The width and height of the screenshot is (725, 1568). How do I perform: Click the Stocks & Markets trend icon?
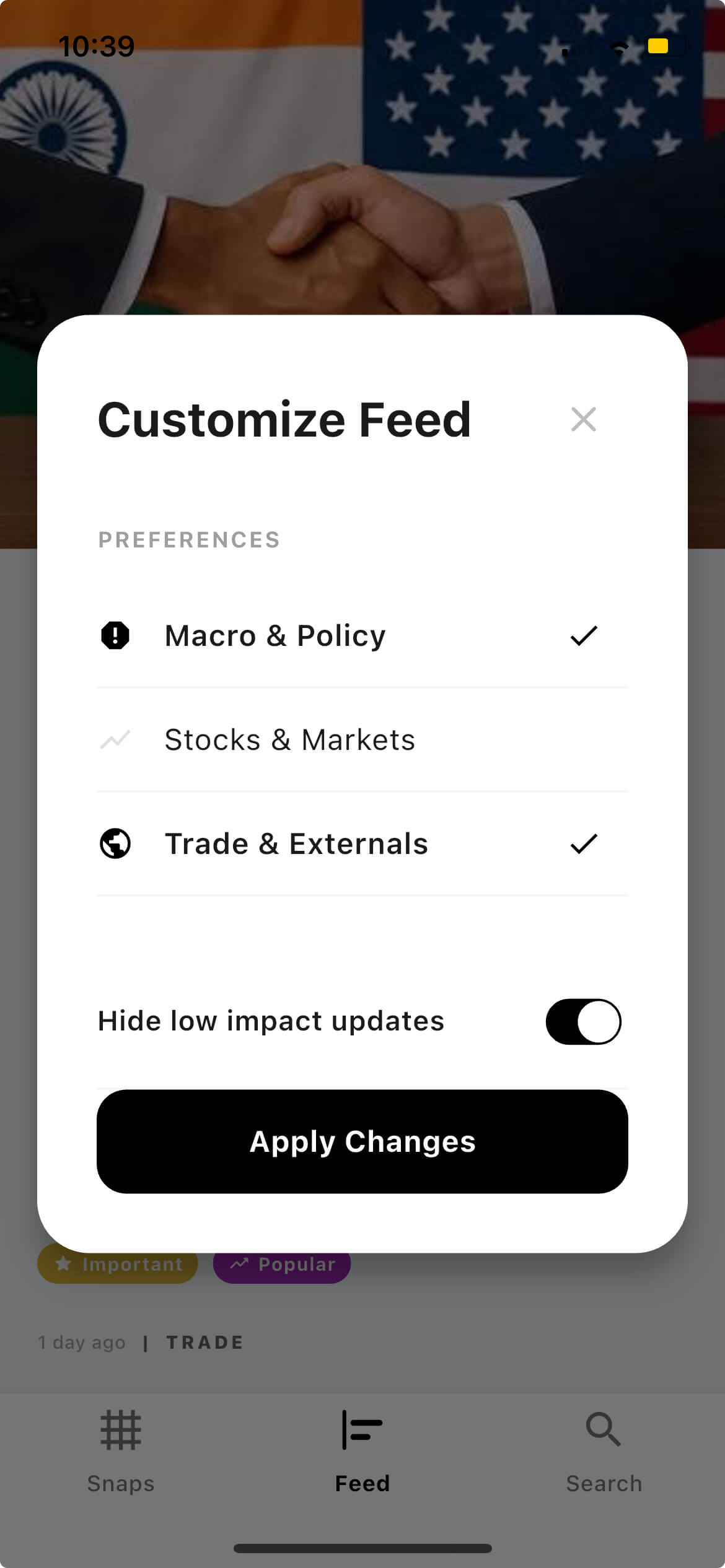115,739
